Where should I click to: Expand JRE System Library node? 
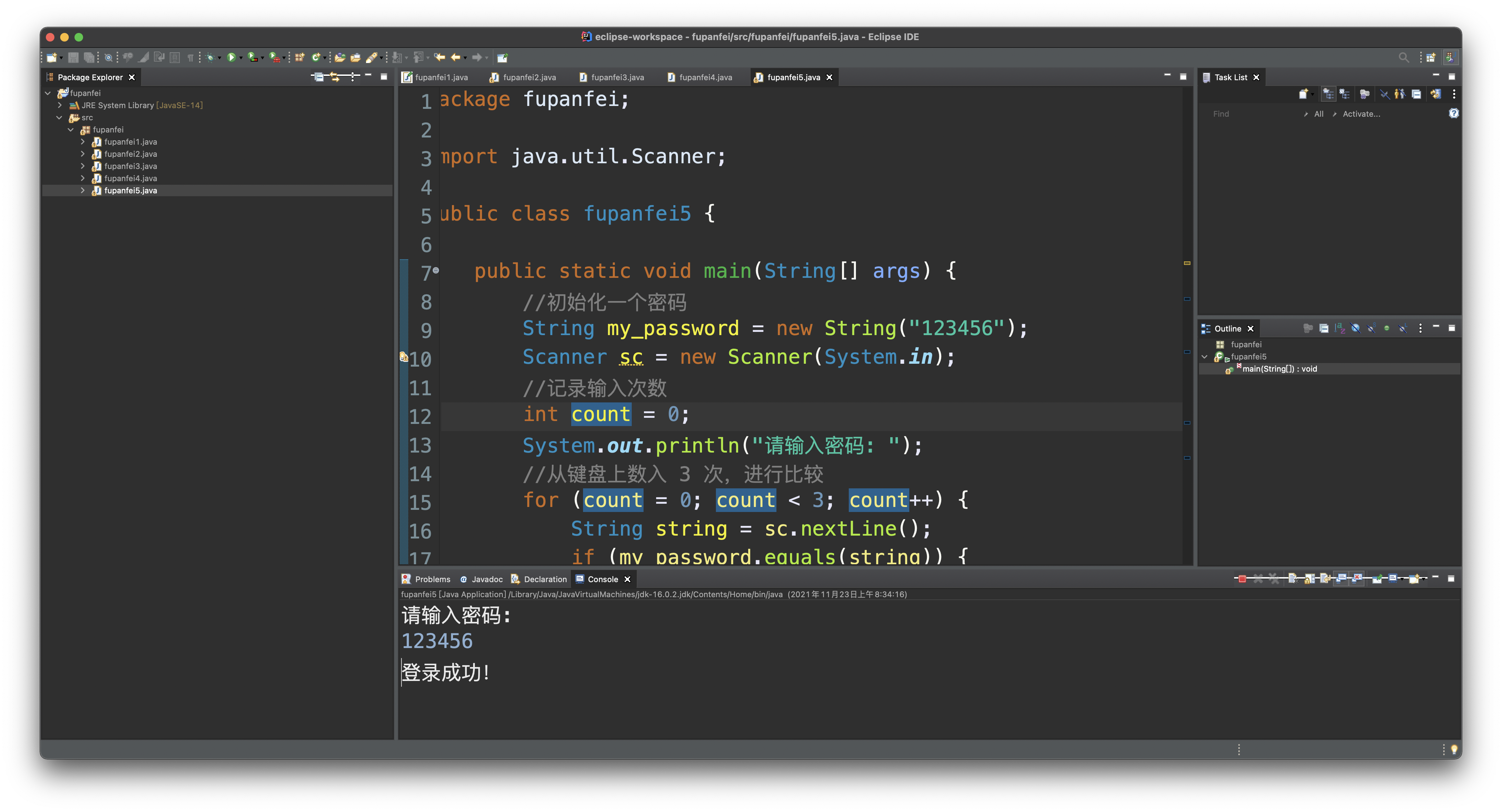(x=59, y=105)
